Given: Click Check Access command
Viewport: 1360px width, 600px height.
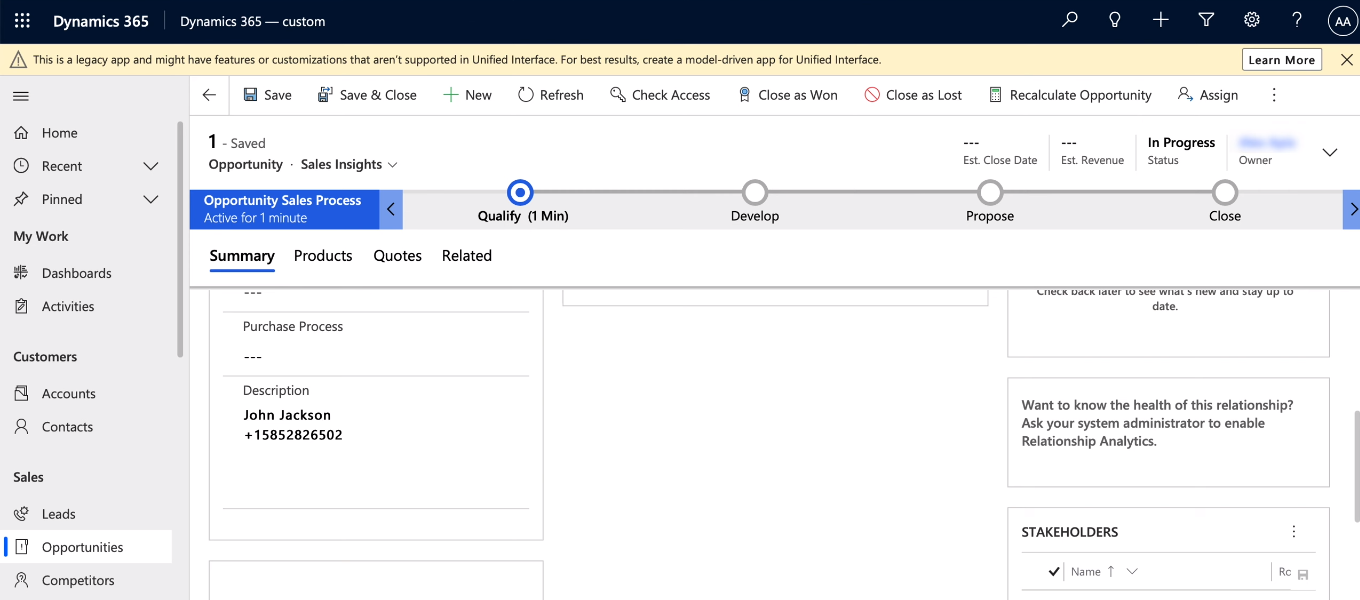Looking at the screenshot, I should point(660,95).
